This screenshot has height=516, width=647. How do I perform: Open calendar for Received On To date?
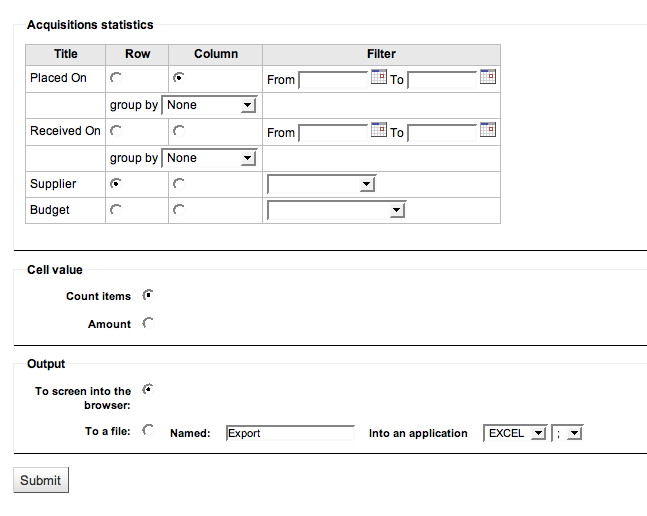pyautogui.click(x=487, y=130)
